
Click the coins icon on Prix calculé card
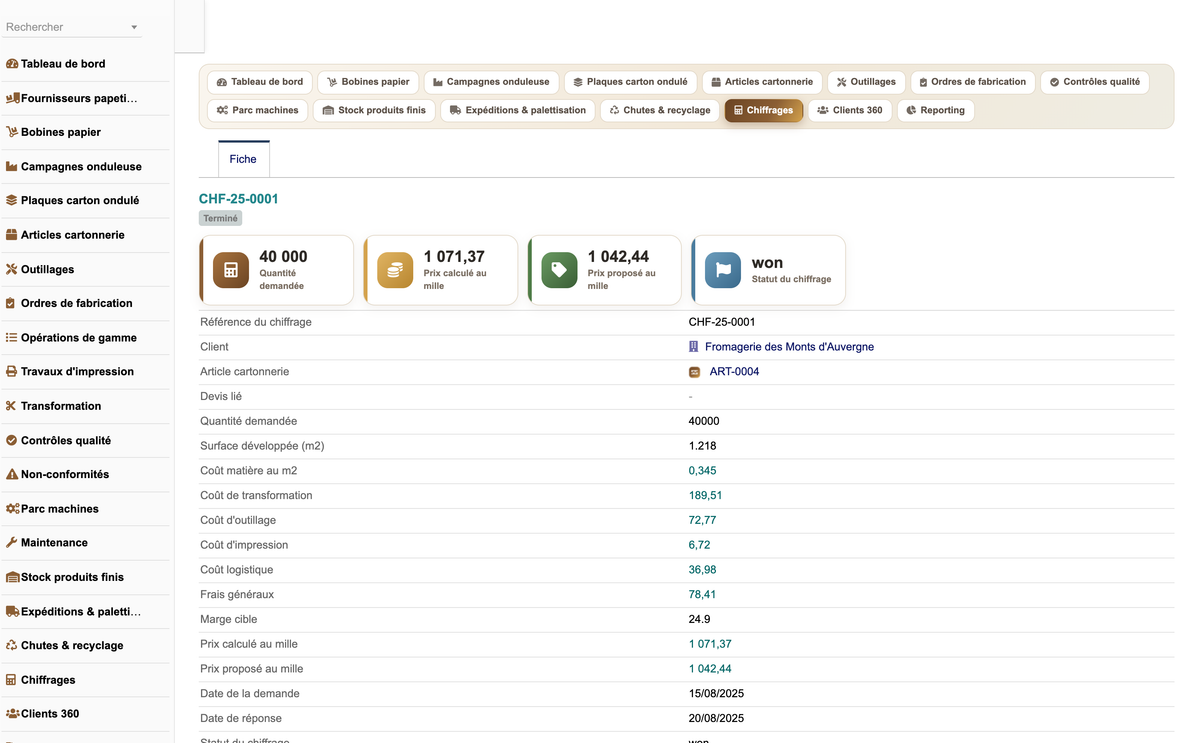click(395, 270)
